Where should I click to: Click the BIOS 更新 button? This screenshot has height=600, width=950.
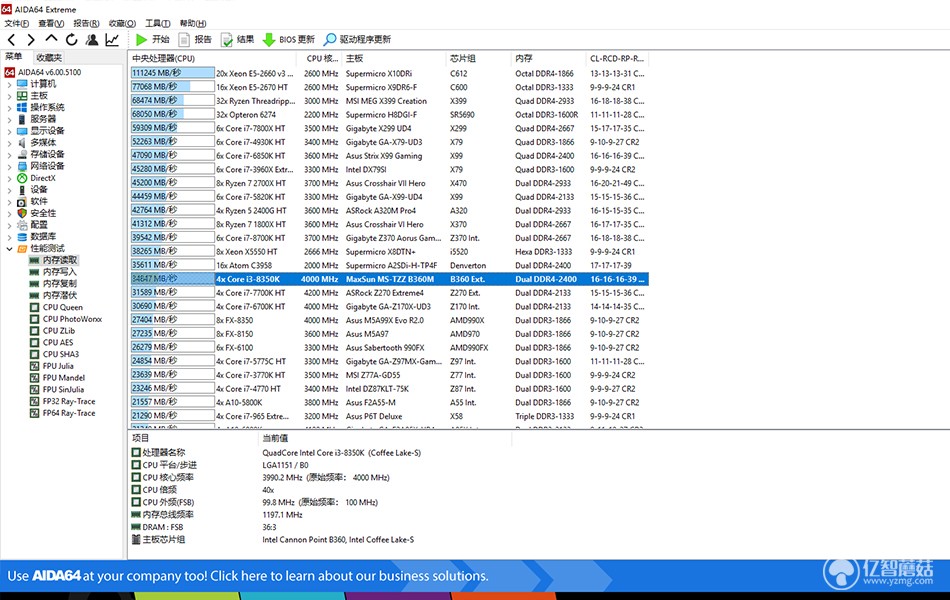point(289,39)
